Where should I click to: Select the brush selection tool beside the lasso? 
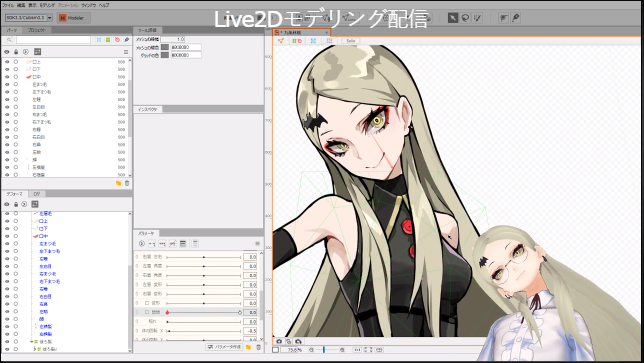(x=477, y=18)
